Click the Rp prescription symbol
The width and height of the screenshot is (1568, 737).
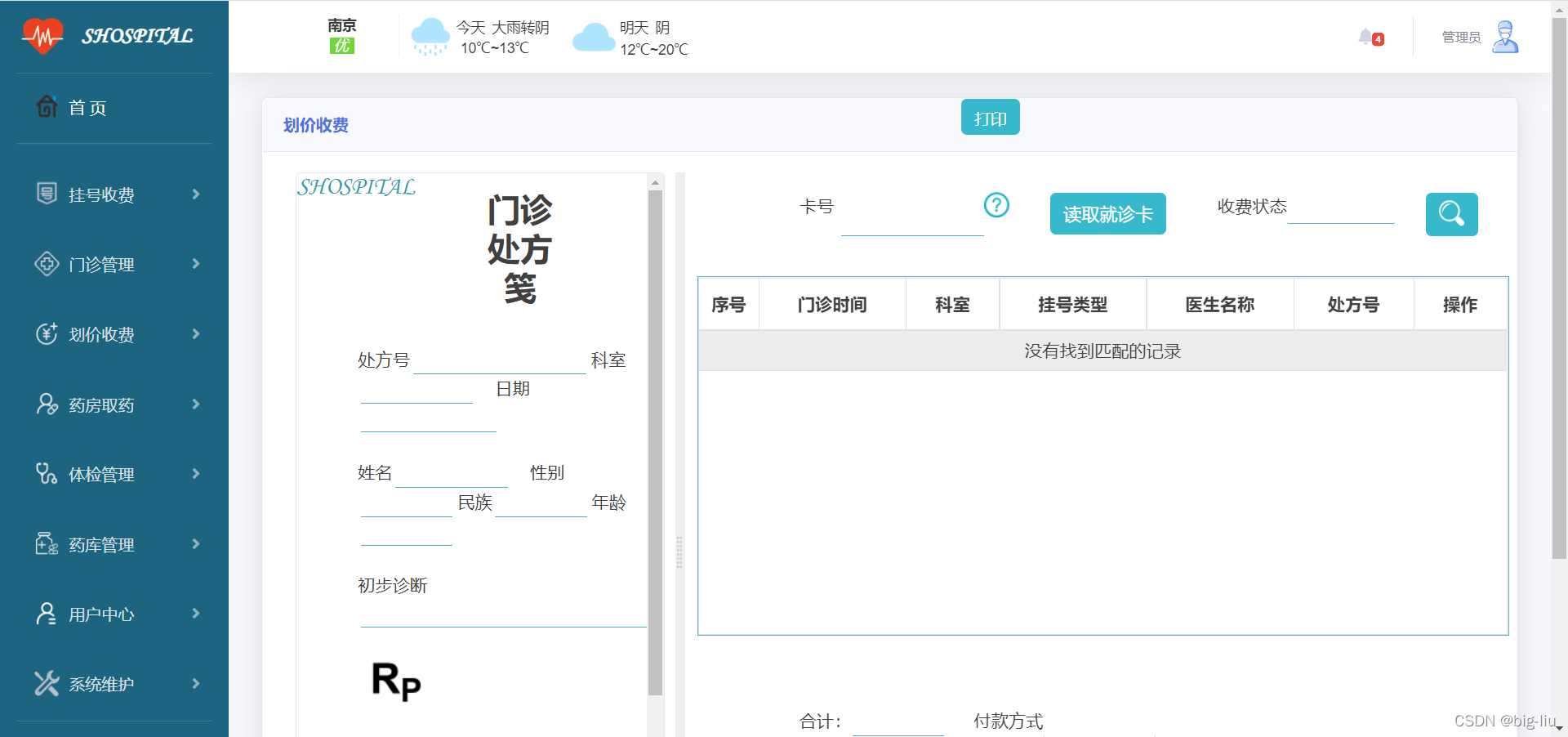[396, 681]
